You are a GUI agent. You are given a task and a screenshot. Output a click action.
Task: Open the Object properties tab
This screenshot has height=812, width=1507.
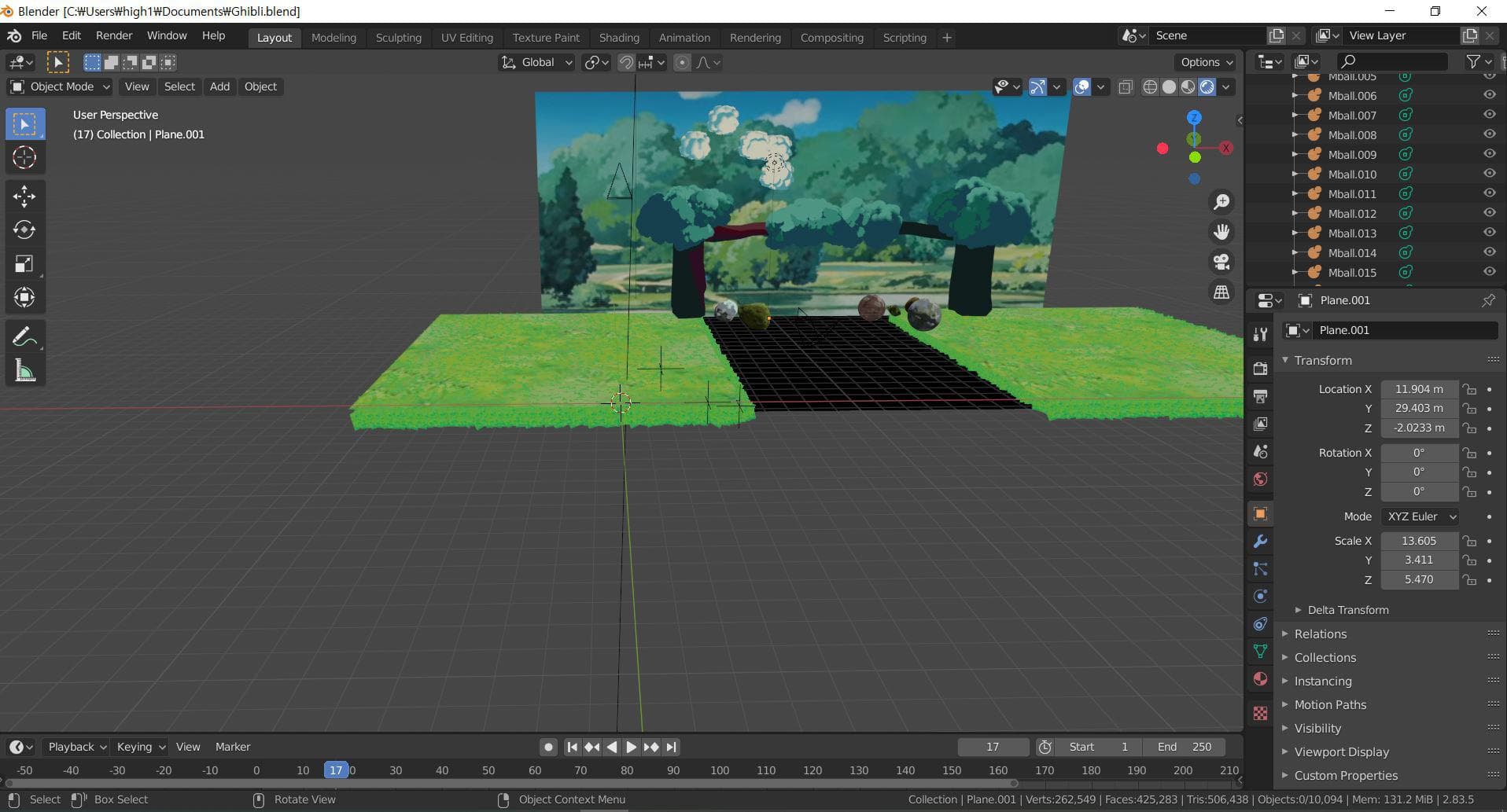[1261, 513]
